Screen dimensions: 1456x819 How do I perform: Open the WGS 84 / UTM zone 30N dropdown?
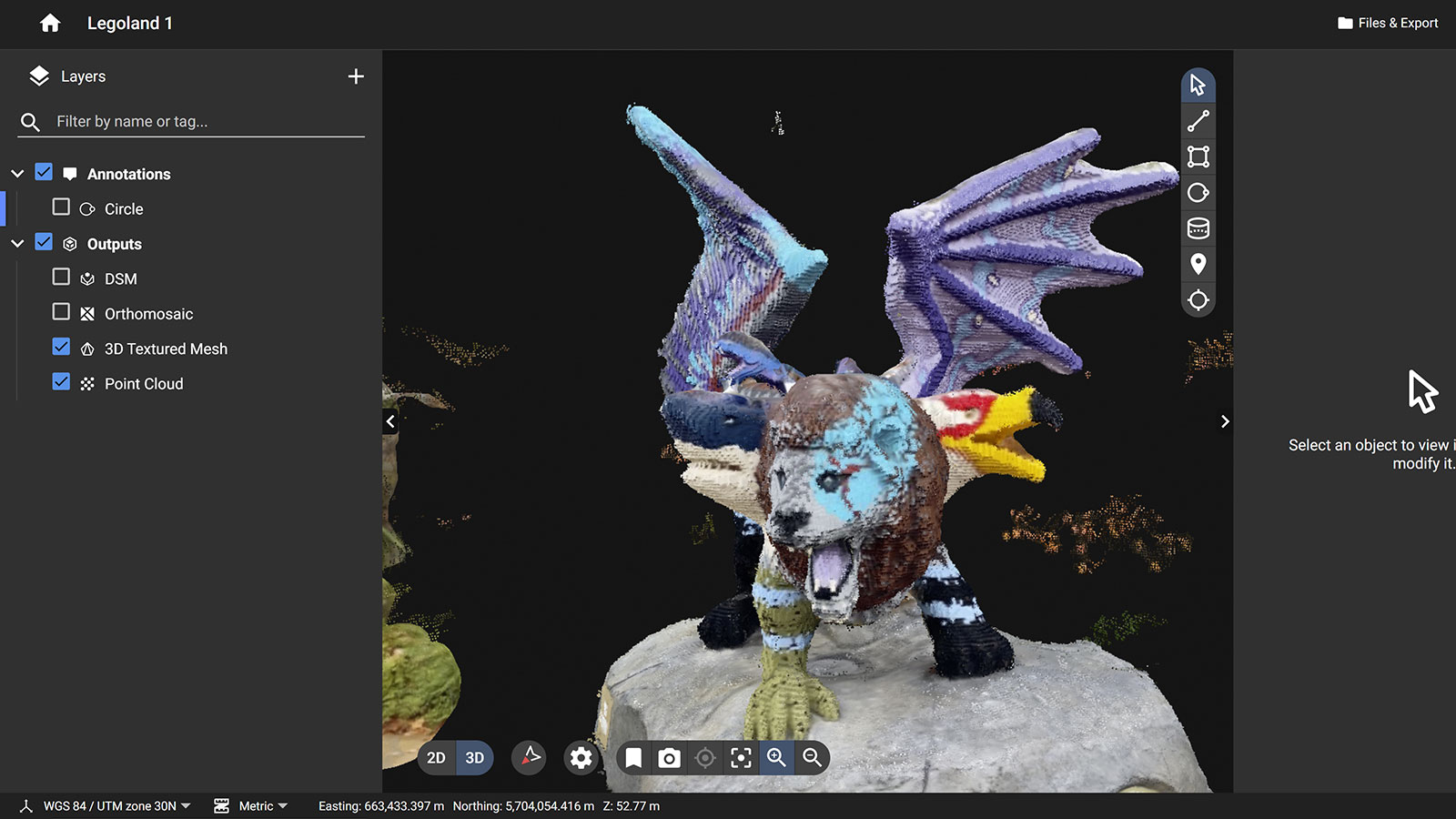117,806
